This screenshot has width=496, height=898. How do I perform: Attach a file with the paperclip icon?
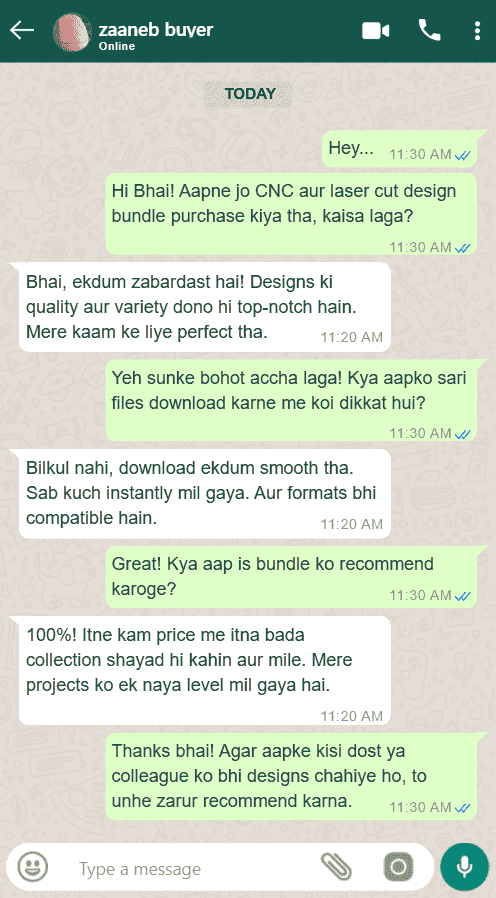pos(336,867)
